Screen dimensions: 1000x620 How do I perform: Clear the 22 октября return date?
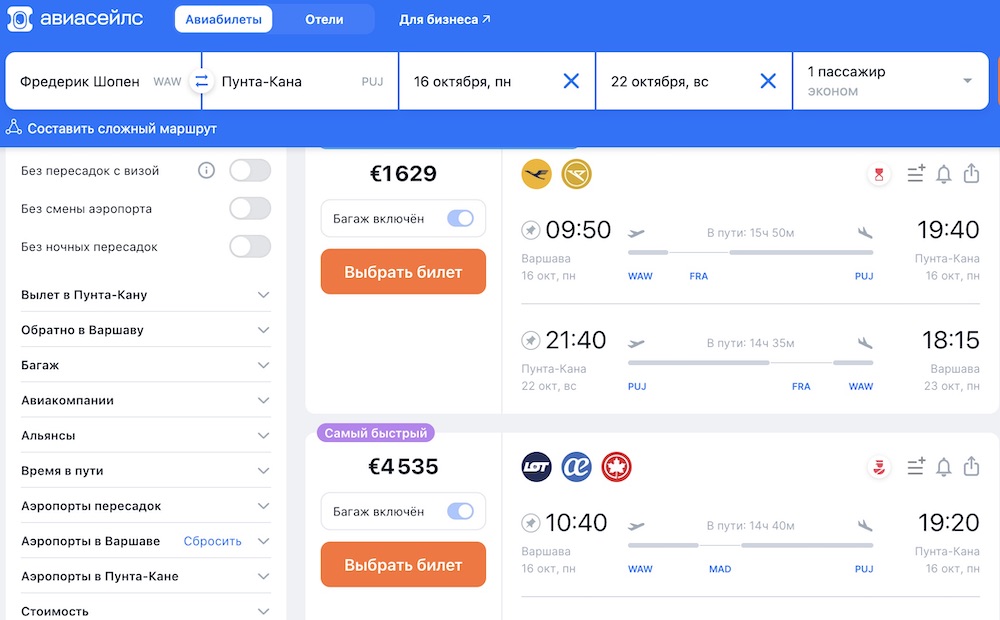click(768, 81)
